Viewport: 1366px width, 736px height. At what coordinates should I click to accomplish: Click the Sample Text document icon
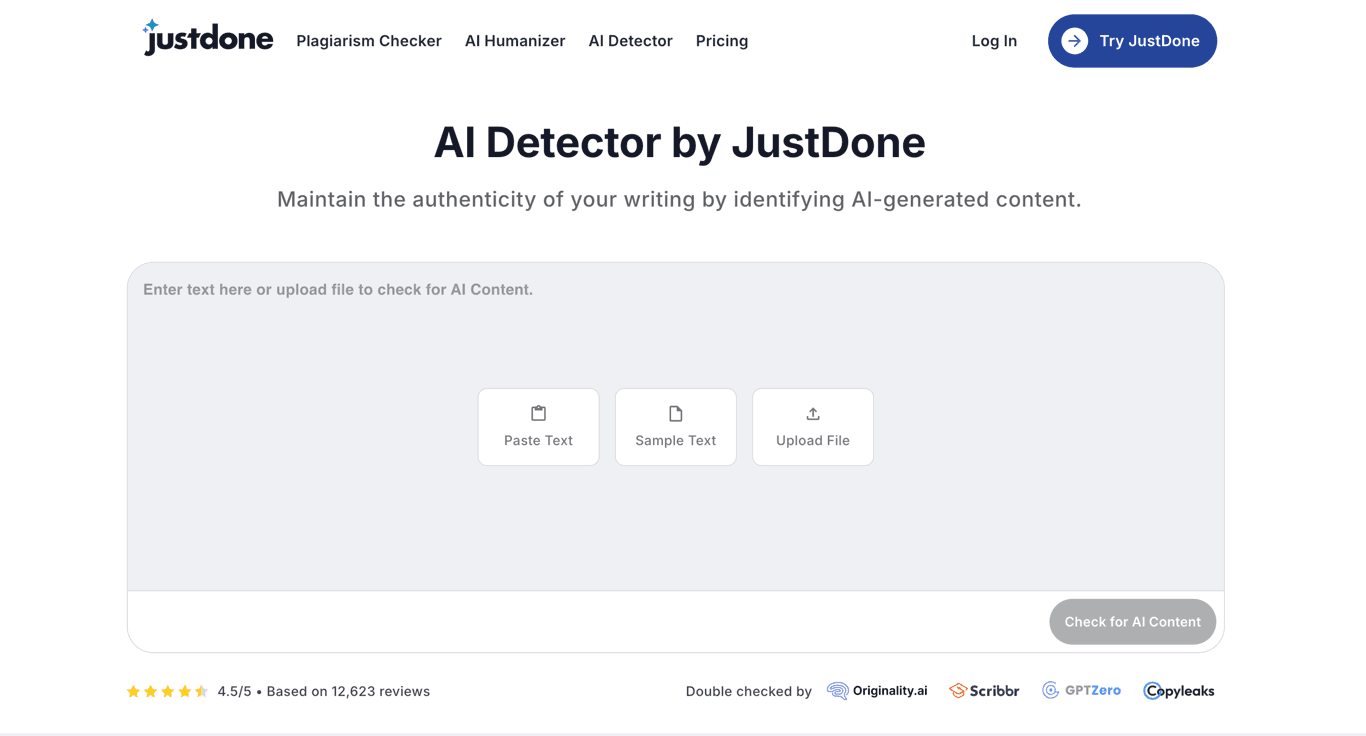[675, 412]
